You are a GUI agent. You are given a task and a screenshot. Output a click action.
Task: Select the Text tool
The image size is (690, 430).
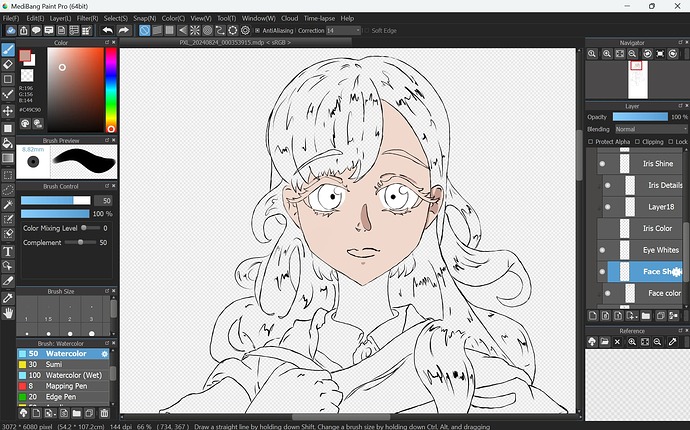click(8, 251)
